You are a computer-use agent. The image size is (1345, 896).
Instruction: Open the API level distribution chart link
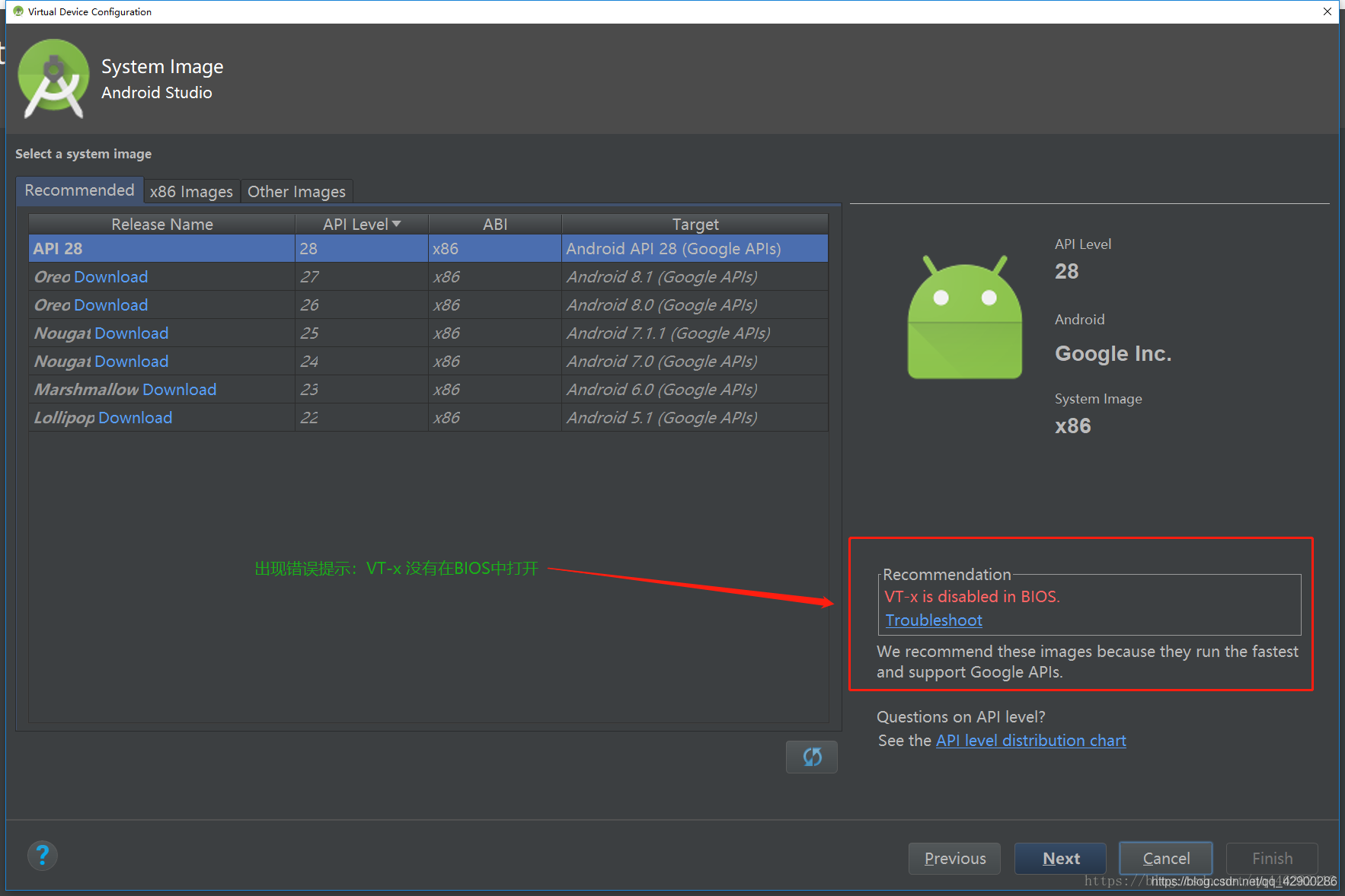[1030, 741]
